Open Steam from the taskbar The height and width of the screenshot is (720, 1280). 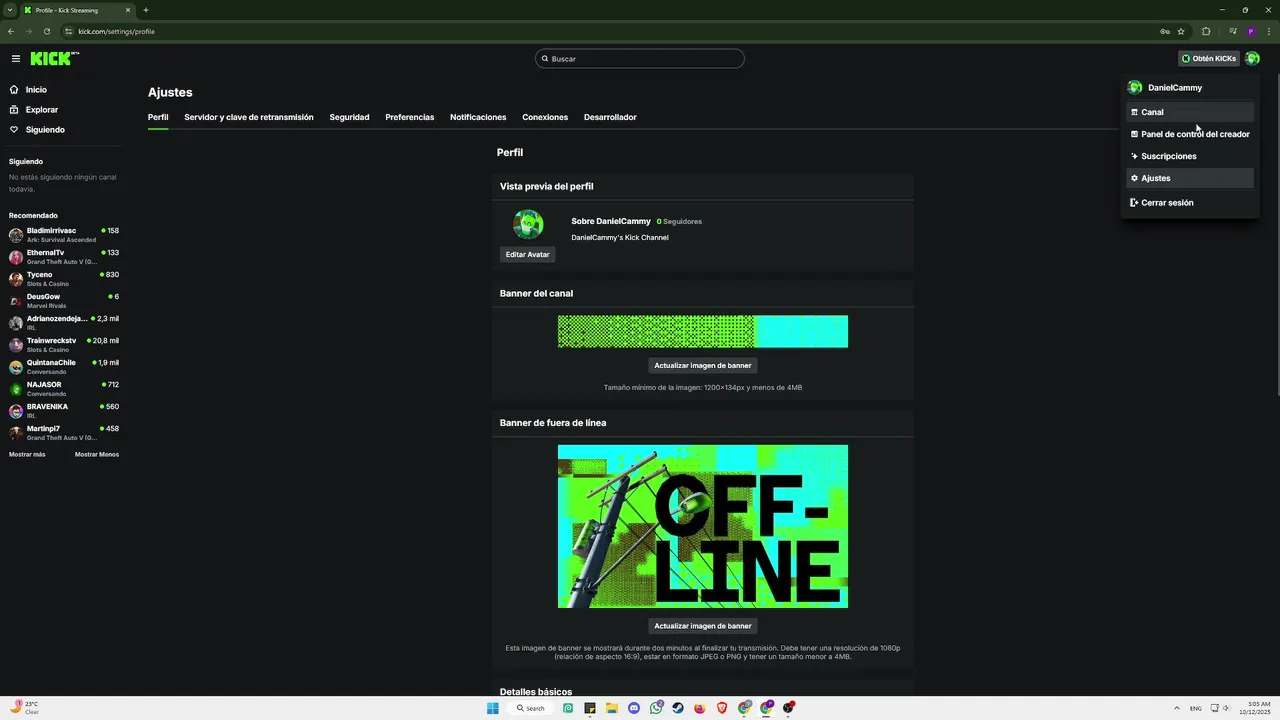coord(678,708)
